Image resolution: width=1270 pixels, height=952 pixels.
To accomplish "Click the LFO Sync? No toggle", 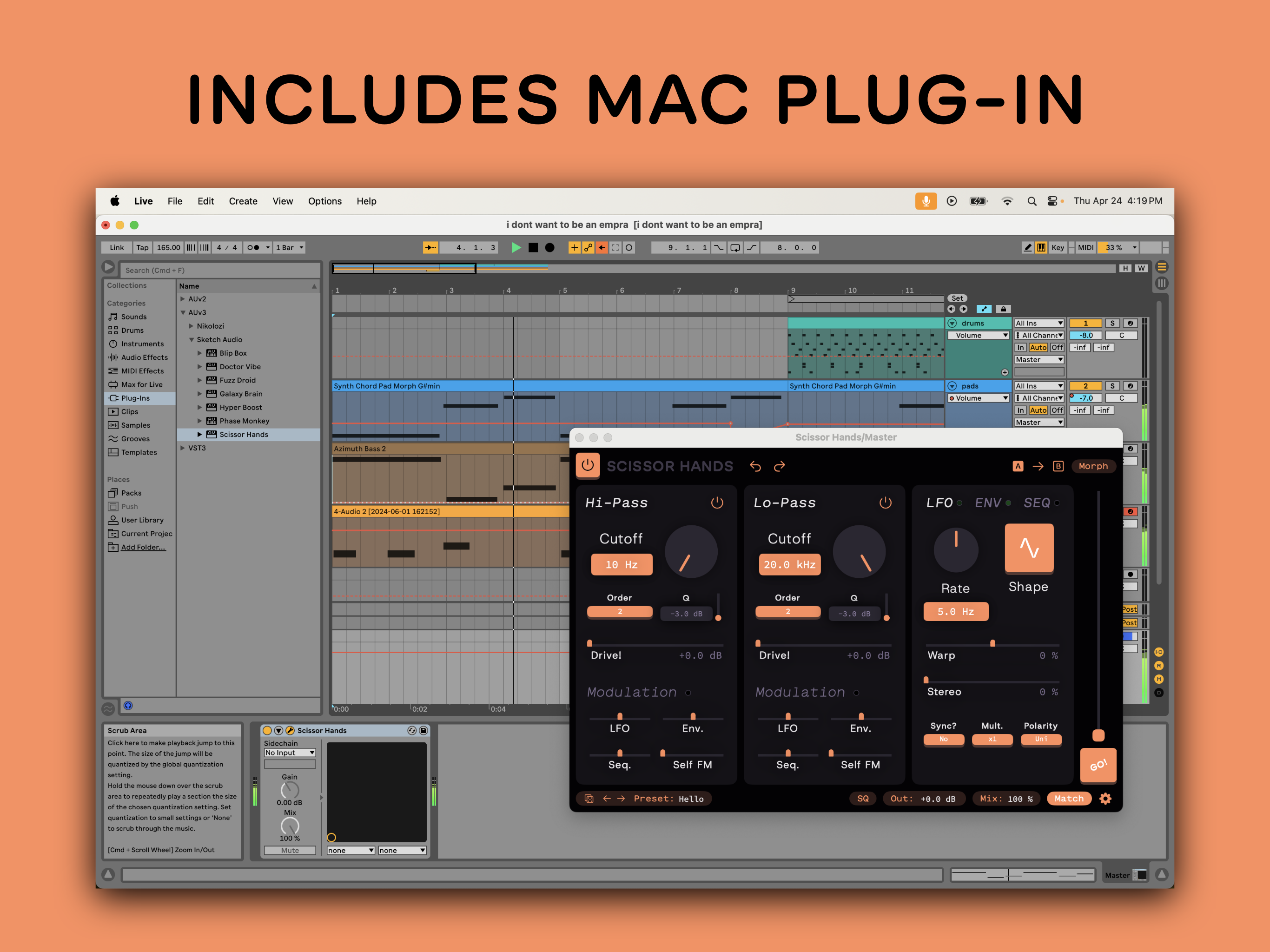I will (x=943, y=740).
